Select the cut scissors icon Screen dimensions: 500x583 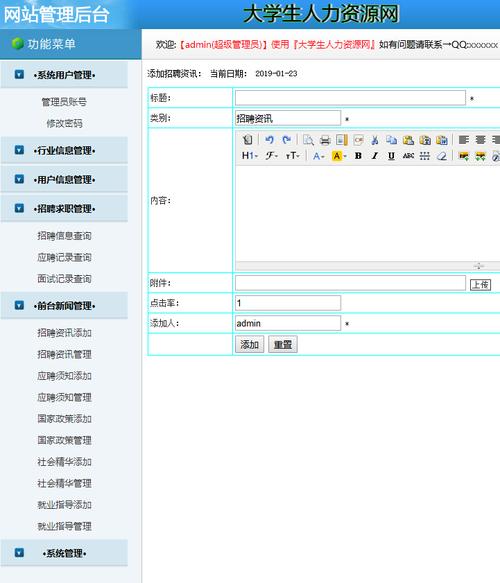[375, 140]
